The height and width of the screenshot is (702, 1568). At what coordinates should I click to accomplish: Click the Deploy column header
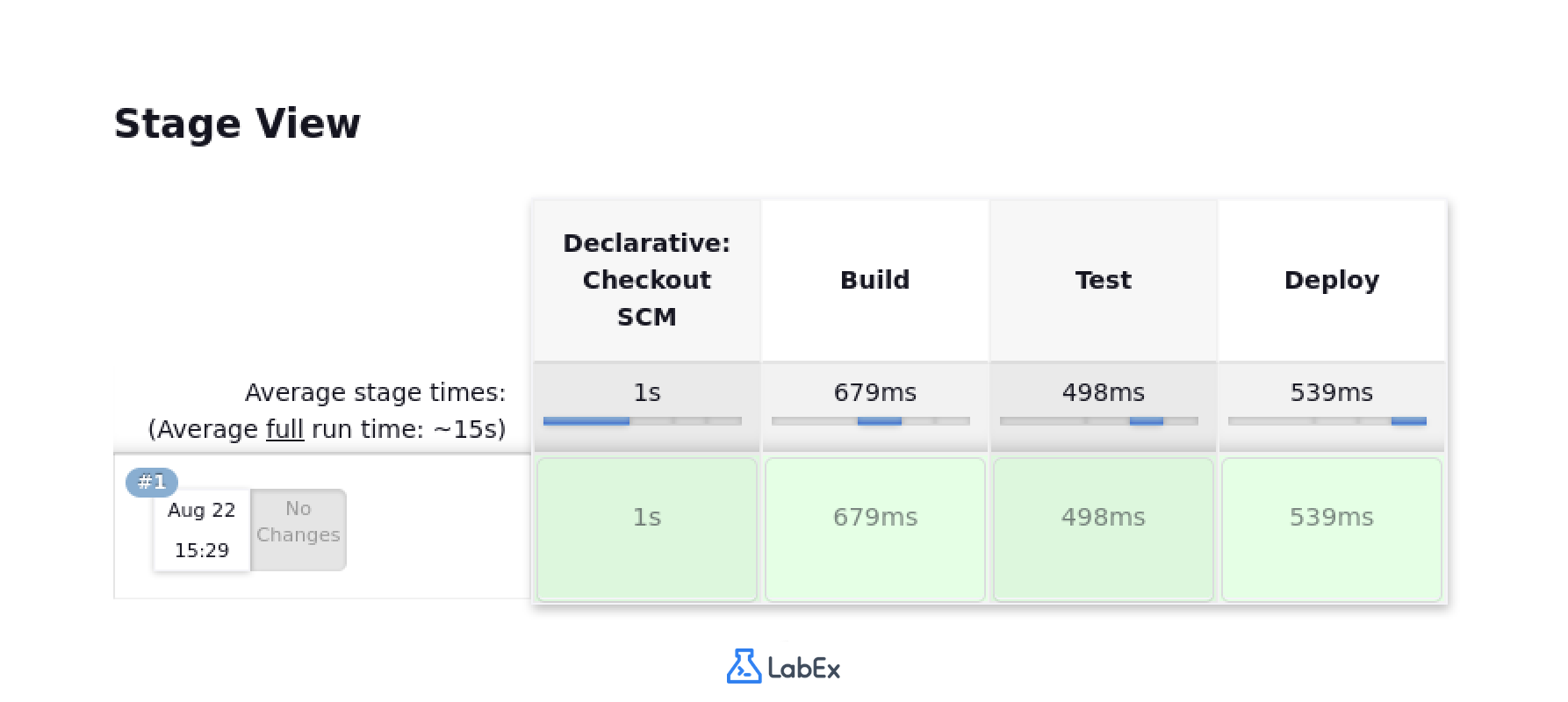[1331, 279]
